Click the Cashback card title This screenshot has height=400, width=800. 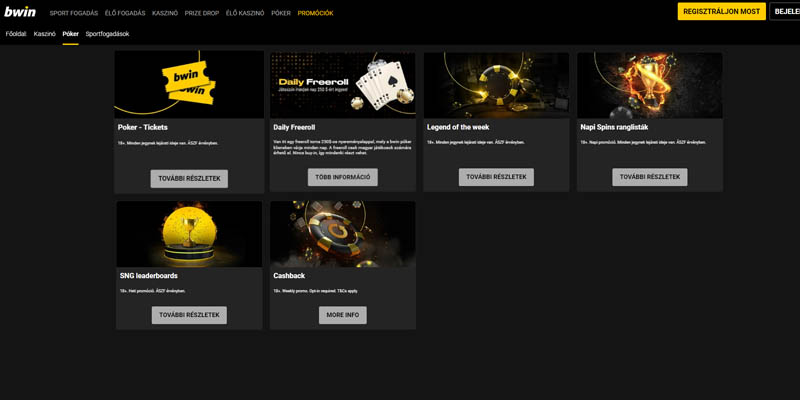click(x=289, y=276)
